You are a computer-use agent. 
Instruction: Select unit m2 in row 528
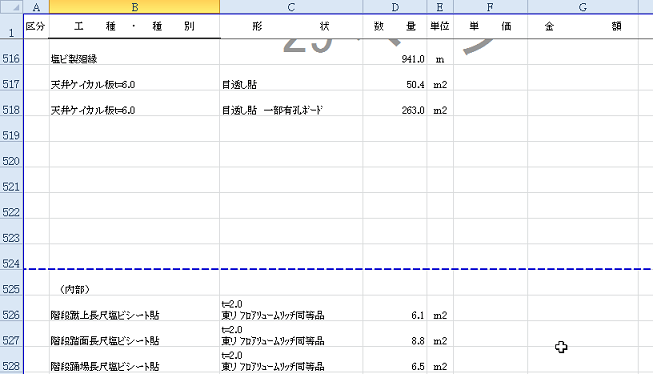pyautogui.click(x=440, y=360)
